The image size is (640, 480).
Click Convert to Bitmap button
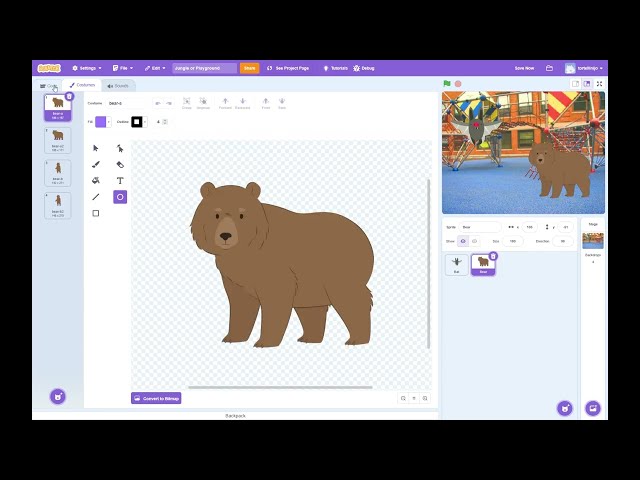tap(156, 398)
